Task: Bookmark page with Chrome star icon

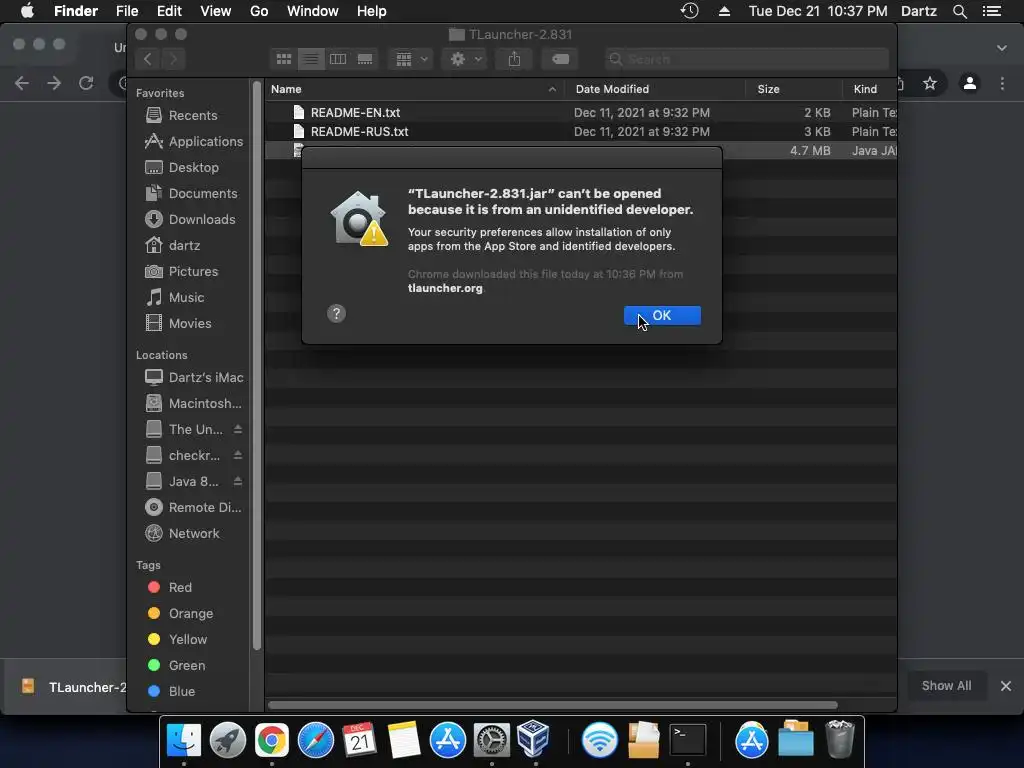Action: tap(929, 83)
